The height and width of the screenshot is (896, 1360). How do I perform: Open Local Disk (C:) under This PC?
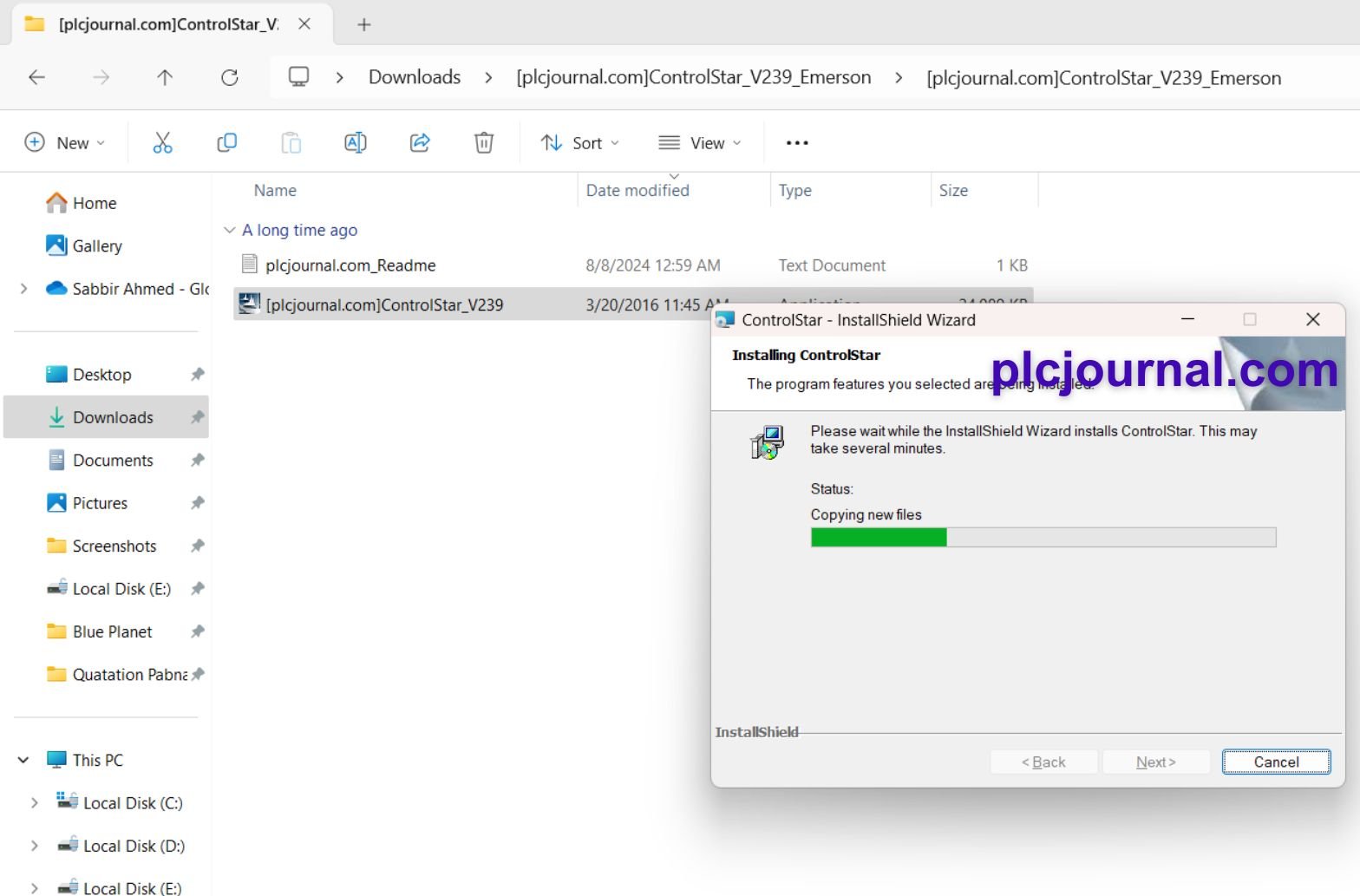120,803
